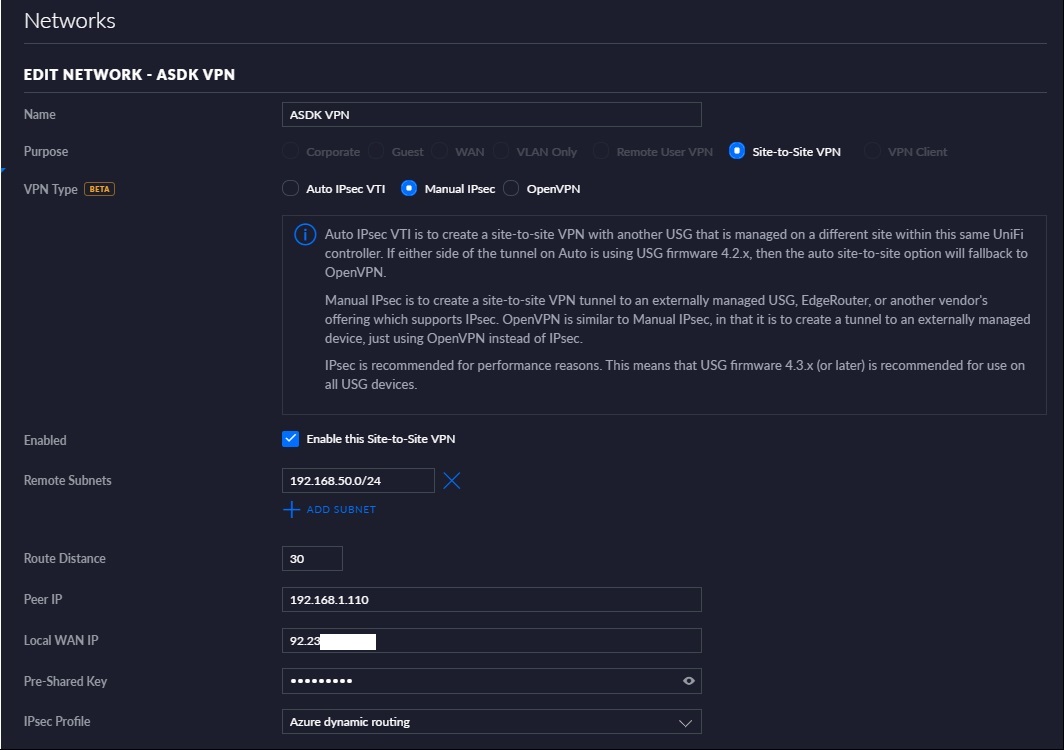Remove the 192.168.50.0/24 remote subnet
This screenshot has height=750, width=1064.
coord(452,481)
